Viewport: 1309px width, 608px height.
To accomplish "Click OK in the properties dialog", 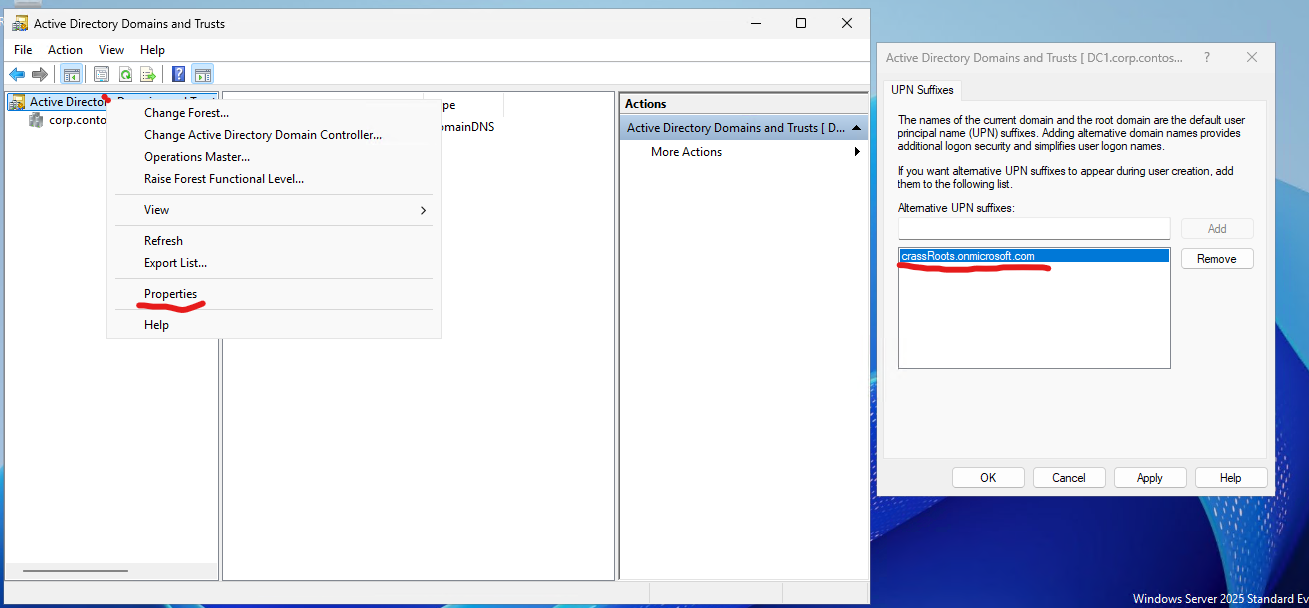I will 988,478.
